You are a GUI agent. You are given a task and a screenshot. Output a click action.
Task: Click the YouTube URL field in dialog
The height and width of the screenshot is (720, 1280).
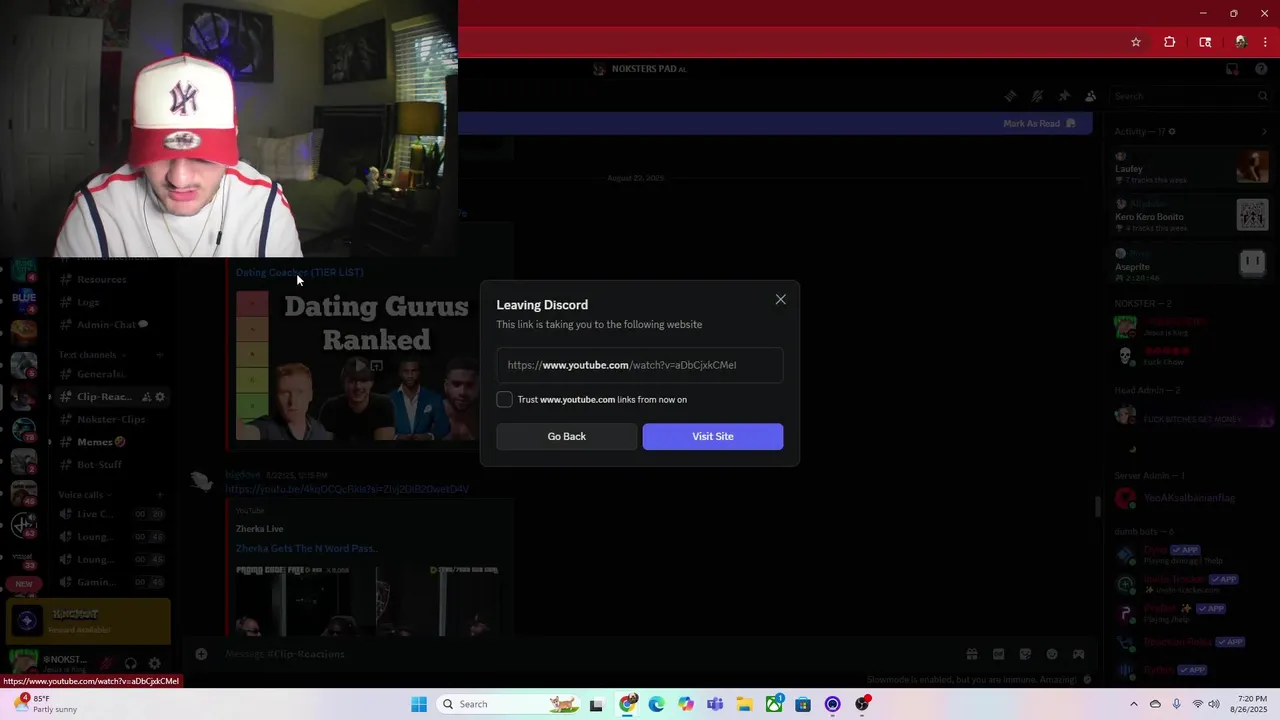(640, 365)
